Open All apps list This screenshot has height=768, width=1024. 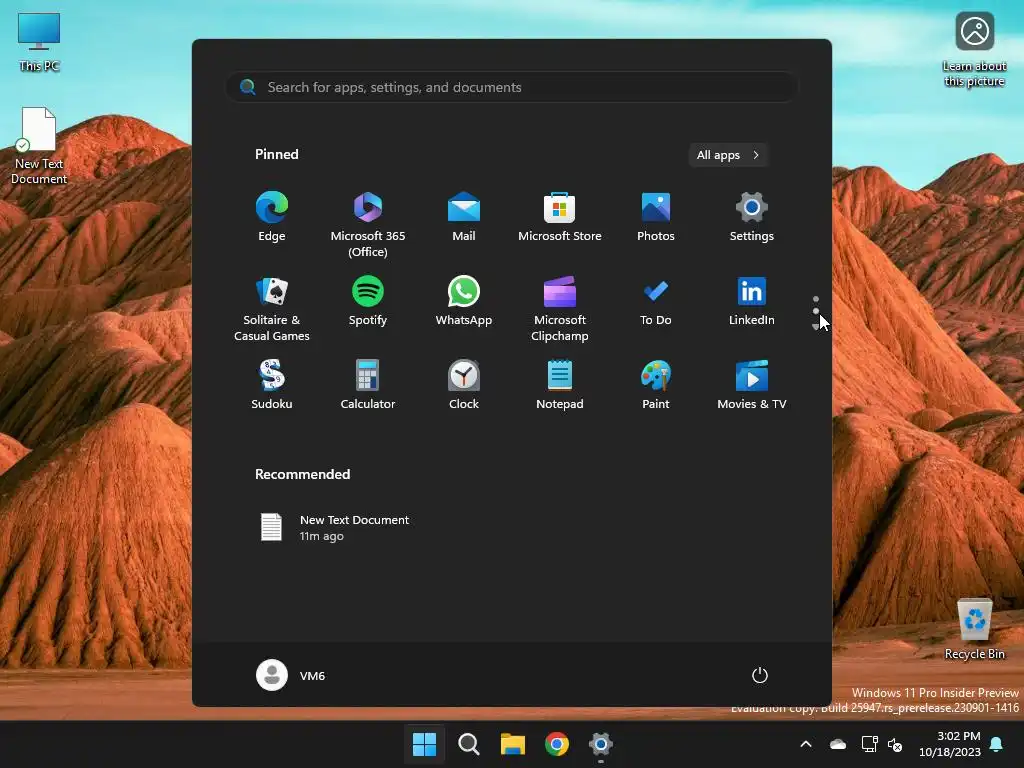click(x=728, y=155)
